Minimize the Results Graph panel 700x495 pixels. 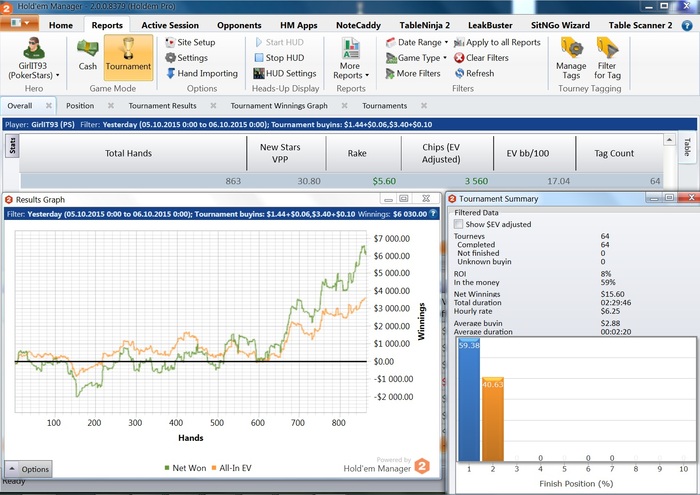click(388, 198)
